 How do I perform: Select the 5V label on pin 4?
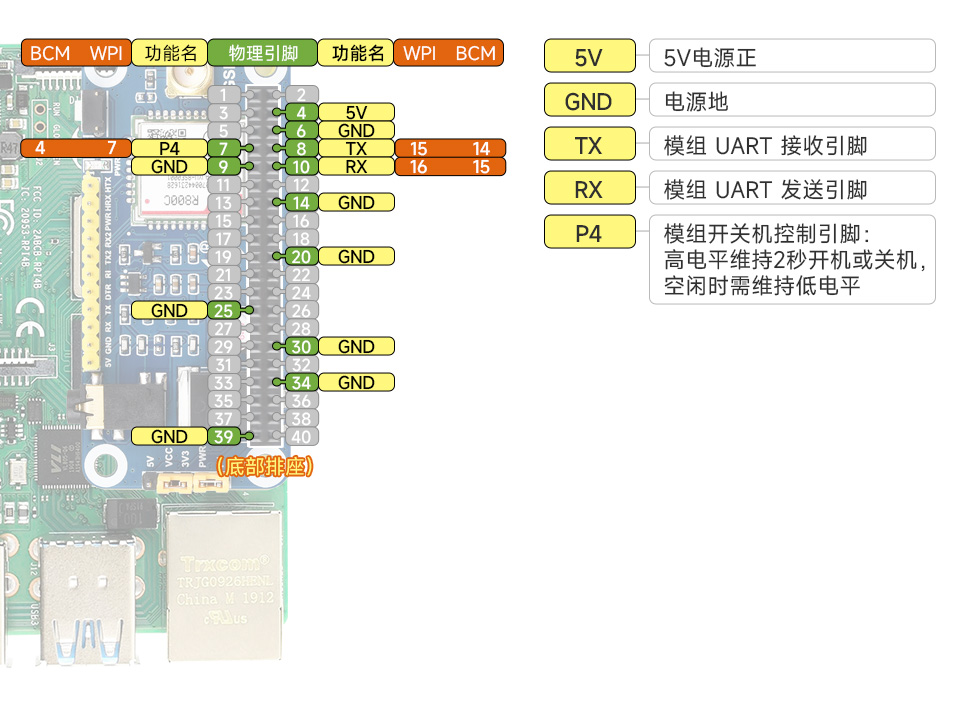(357, 112)
